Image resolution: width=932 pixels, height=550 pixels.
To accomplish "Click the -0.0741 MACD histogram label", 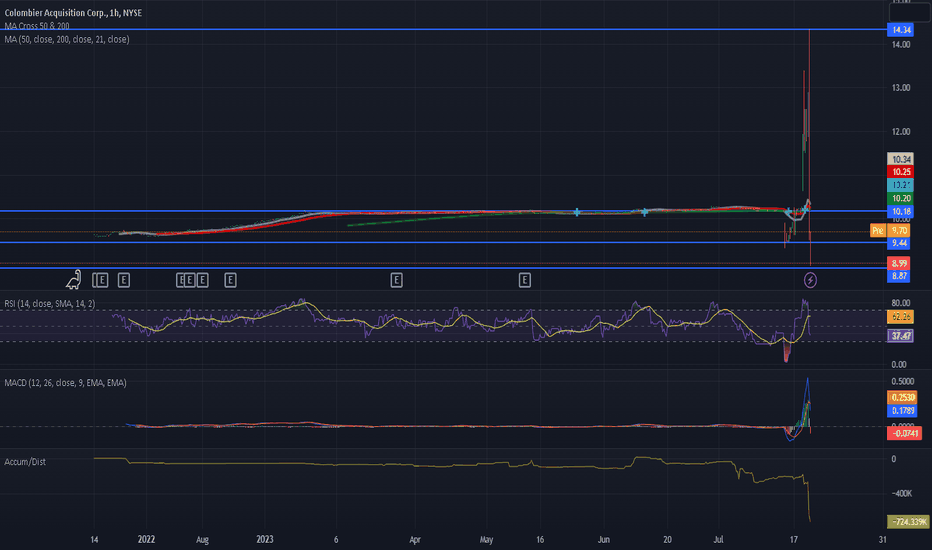I will point(904,433).
